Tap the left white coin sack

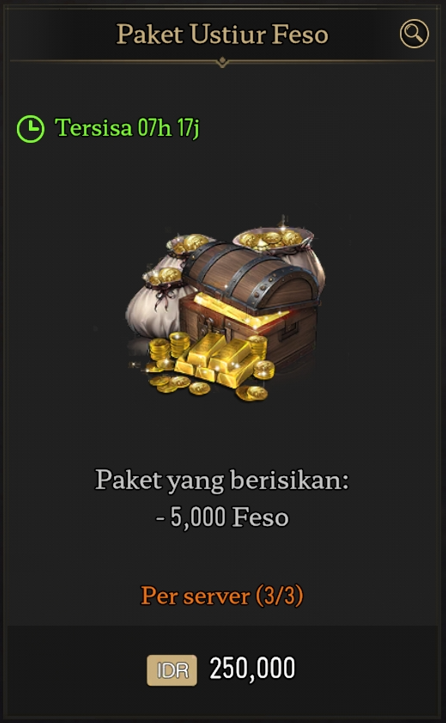[x=155, y=302]
